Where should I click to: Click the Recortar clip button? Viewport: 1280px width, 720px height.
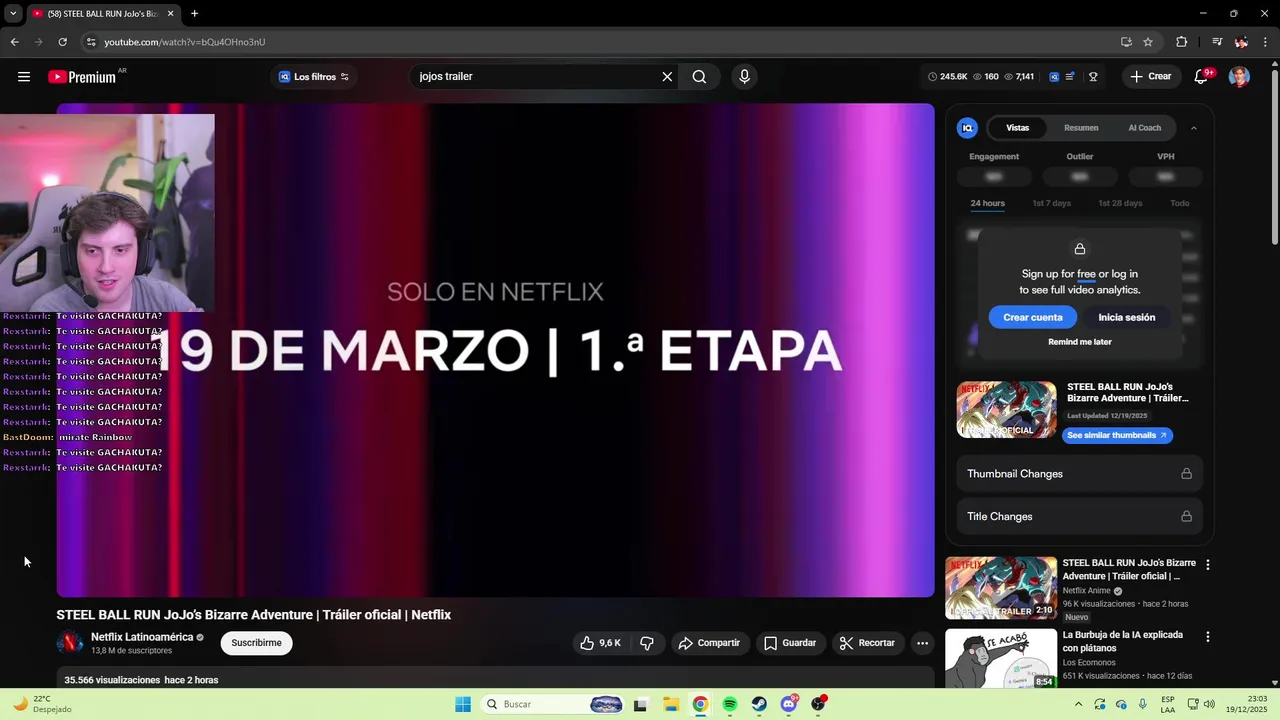[867, 643]
